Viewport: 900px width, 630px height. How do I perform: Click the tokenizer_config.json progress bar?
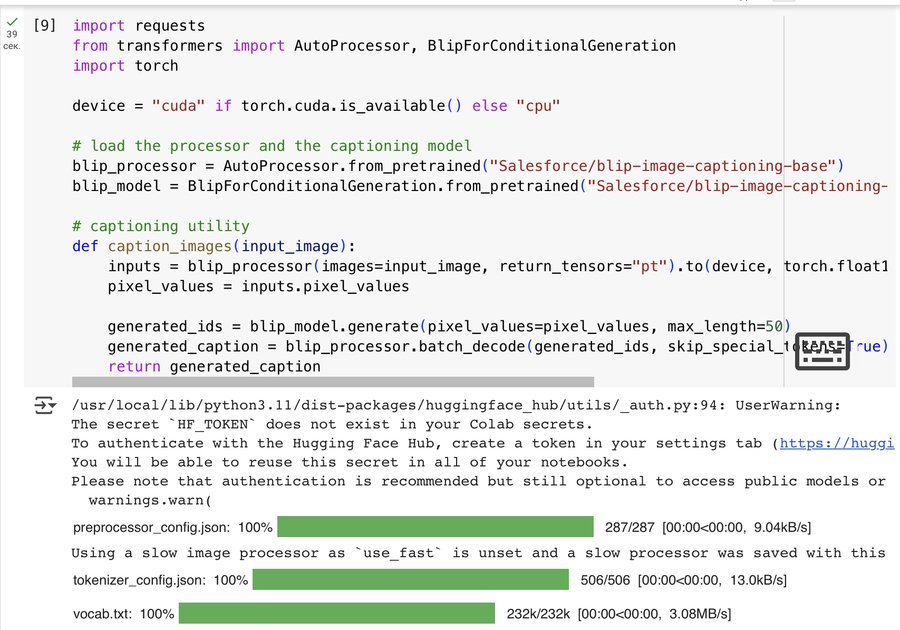[410, 580]
